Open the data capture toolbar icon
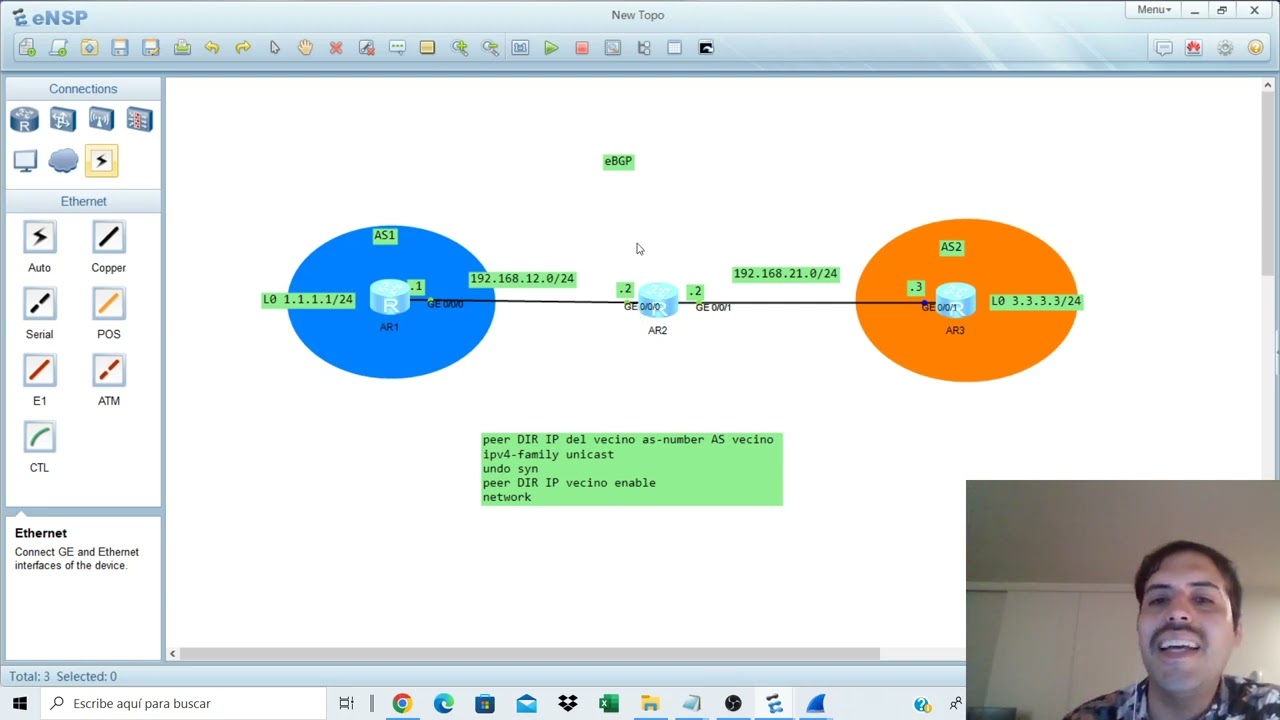 [x=613, y=48]
